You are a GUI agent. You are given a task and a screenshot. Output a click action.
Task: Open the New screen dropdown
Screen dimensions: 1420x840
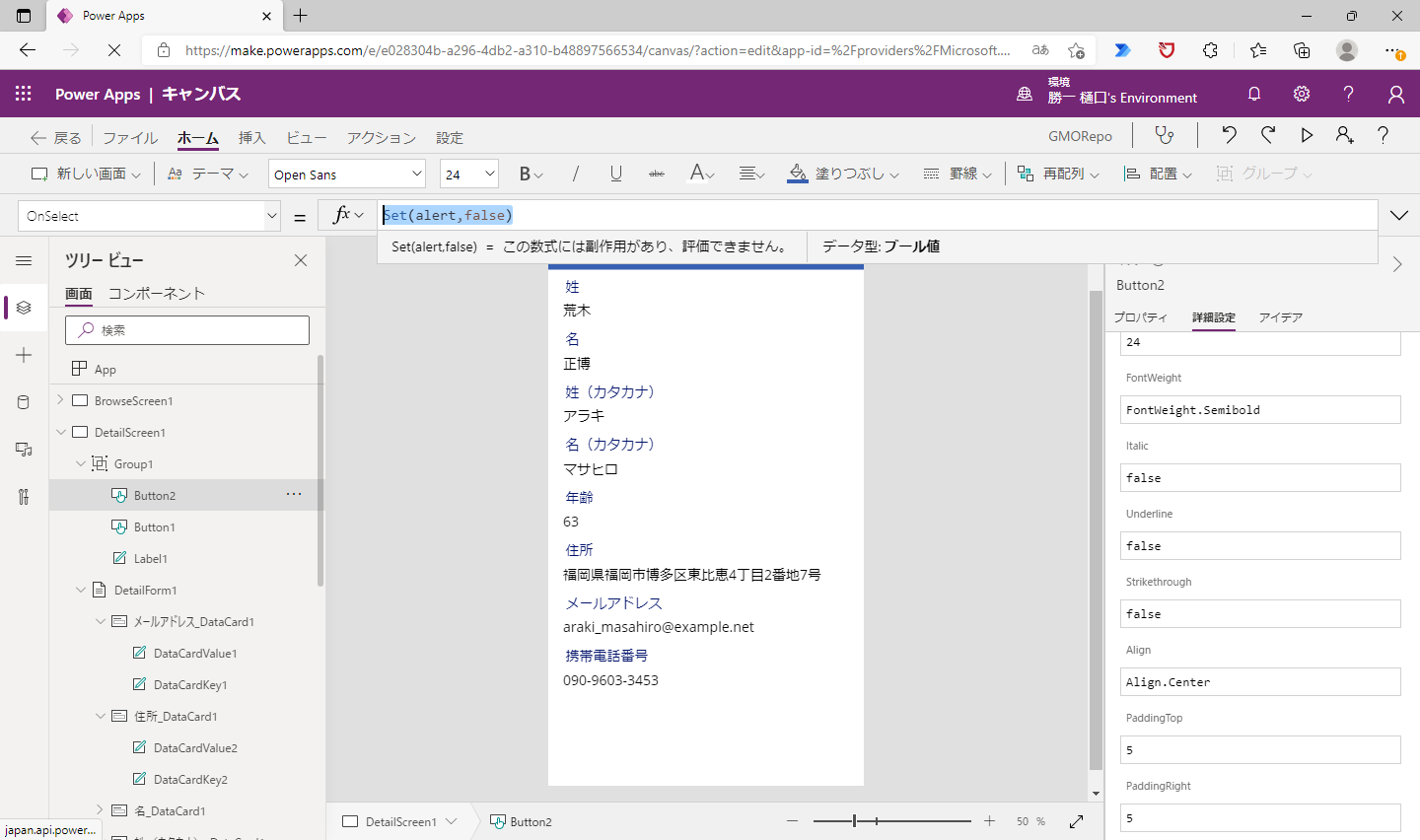(86, 174)
